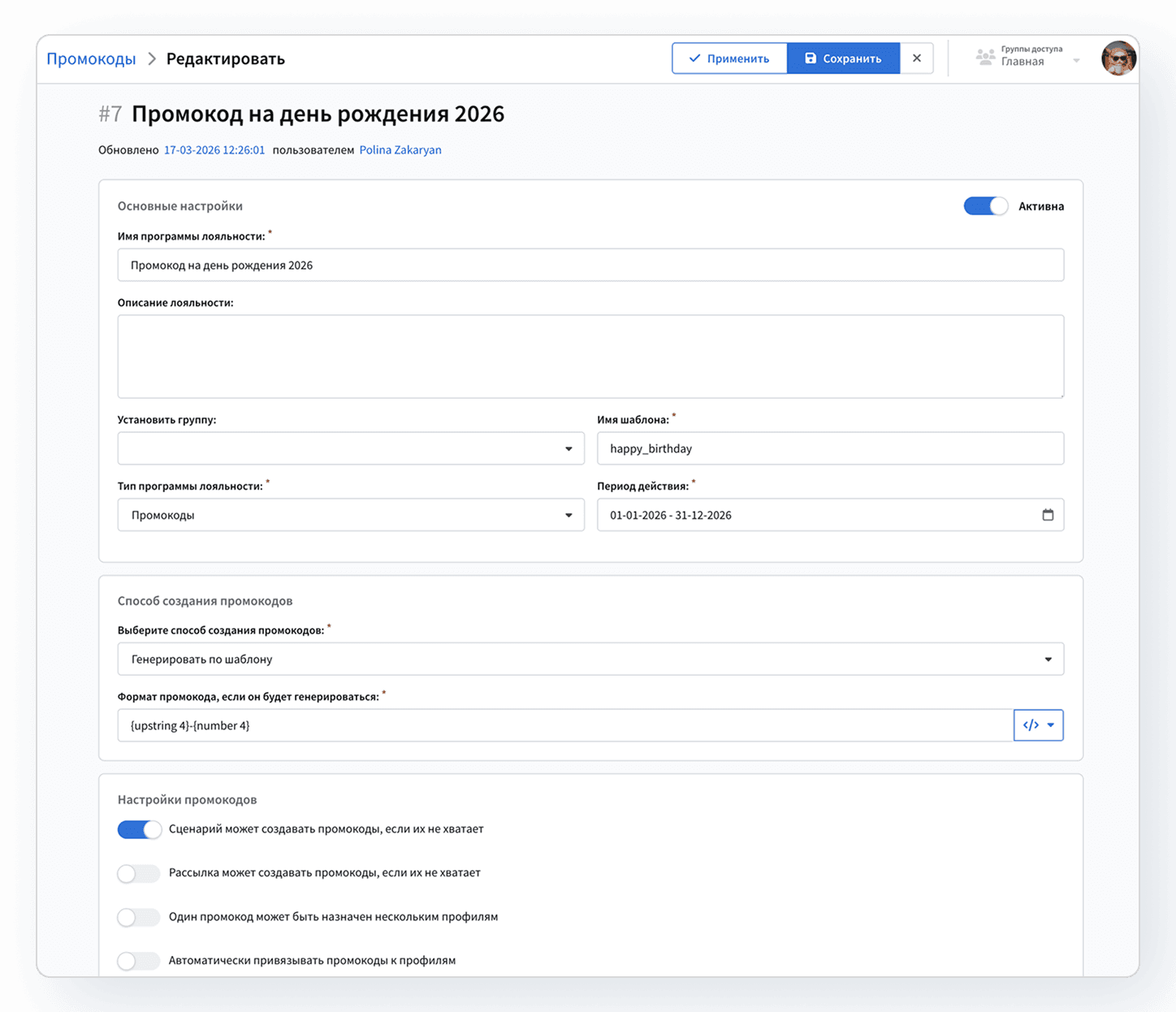Enable 'Рассылка может создавать промокоды' toggle
The width and height of the screenshot is (1176, 1012).
tap(138, 873)
